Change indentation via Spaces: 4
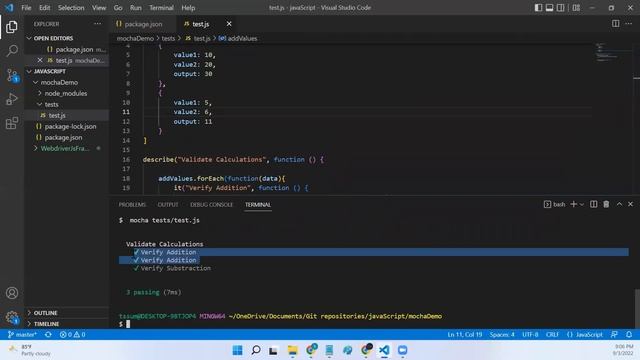 click(502, 335)
